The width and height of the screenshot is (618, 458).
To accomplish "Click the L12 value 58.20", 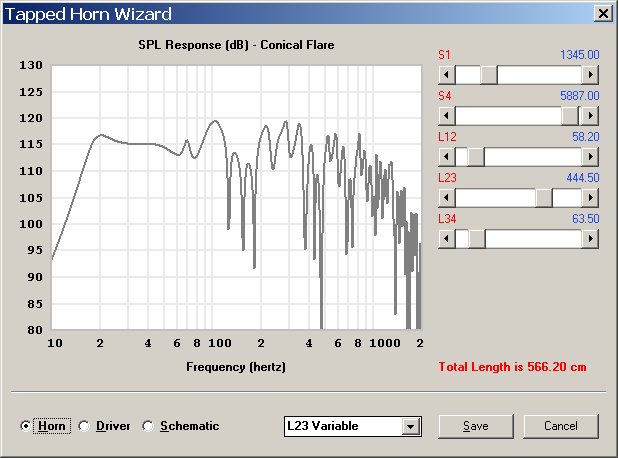I will [585, 137].
